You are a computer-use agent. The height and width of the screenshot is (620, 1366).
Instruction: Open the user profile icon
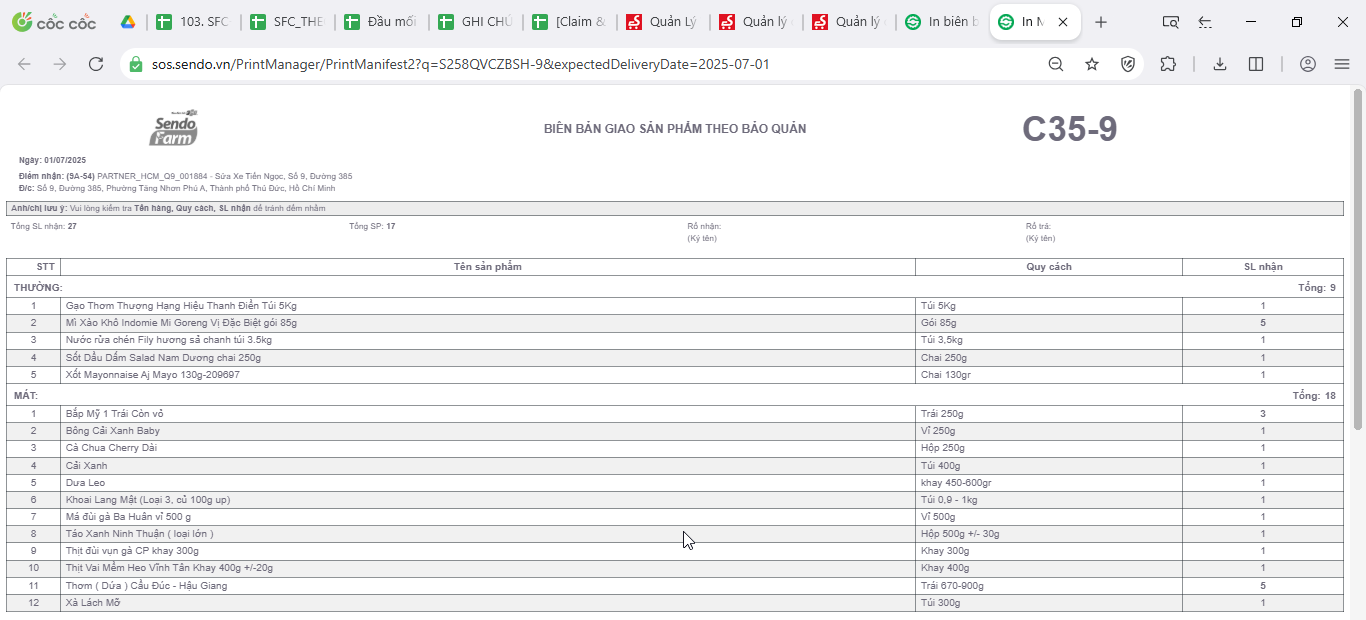[1307, 64]
